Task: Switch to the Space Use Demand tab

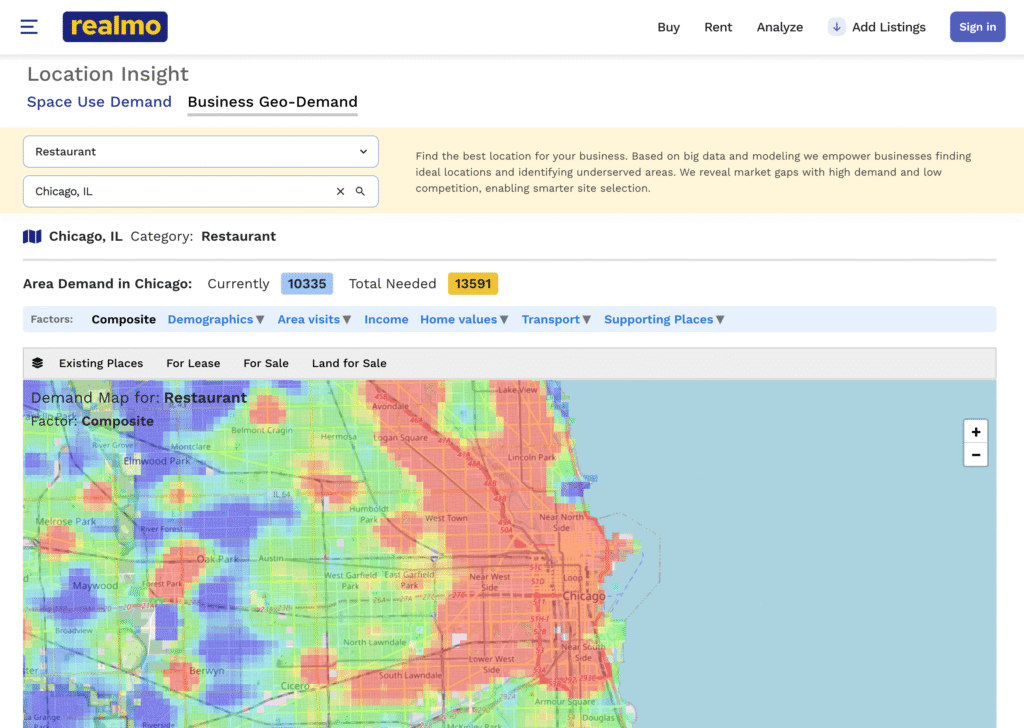Action: click(99, 102)
